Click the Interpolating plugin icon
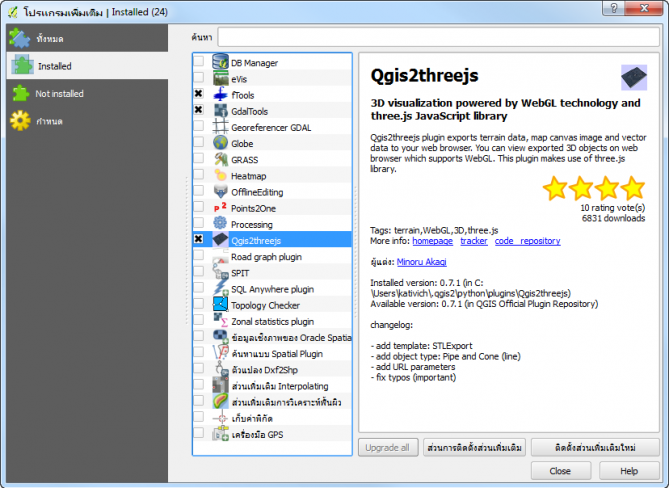This screenshot has height=488, width=669. [220, 386]
